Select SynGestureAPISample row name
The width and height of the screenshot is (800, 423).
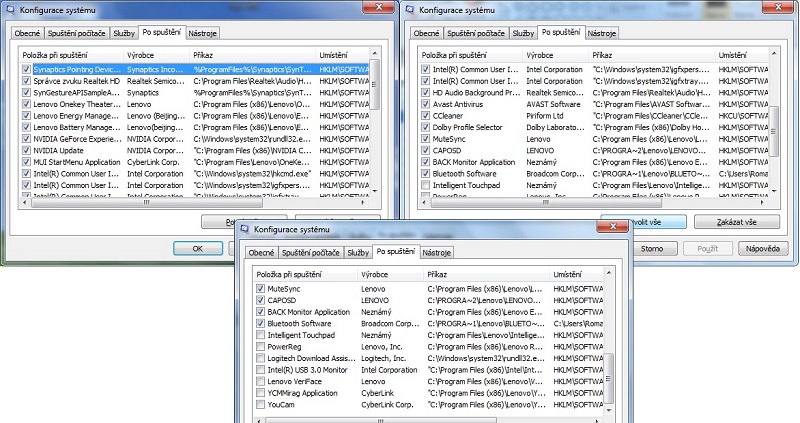coord(77,93)
